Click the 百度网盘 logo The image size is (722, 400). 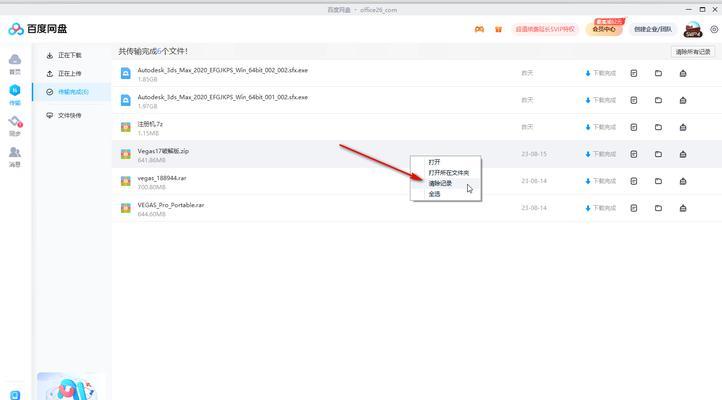point(38,29)
